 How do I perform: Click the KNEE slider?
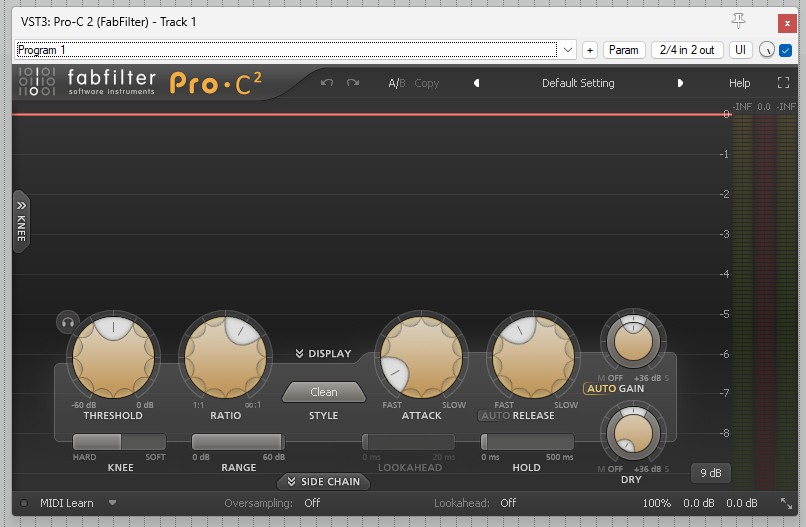tap(119, 442)
